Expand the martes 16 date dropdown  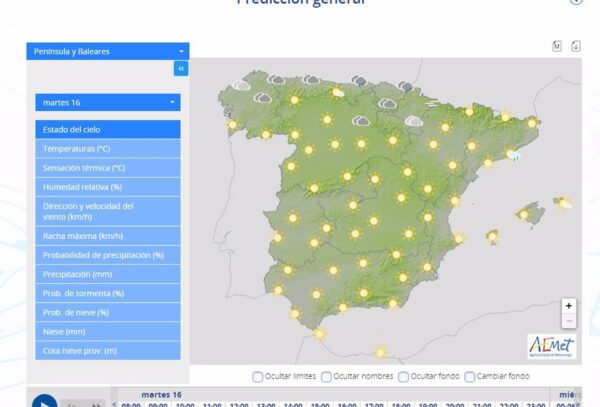click(x=107, y=102)
